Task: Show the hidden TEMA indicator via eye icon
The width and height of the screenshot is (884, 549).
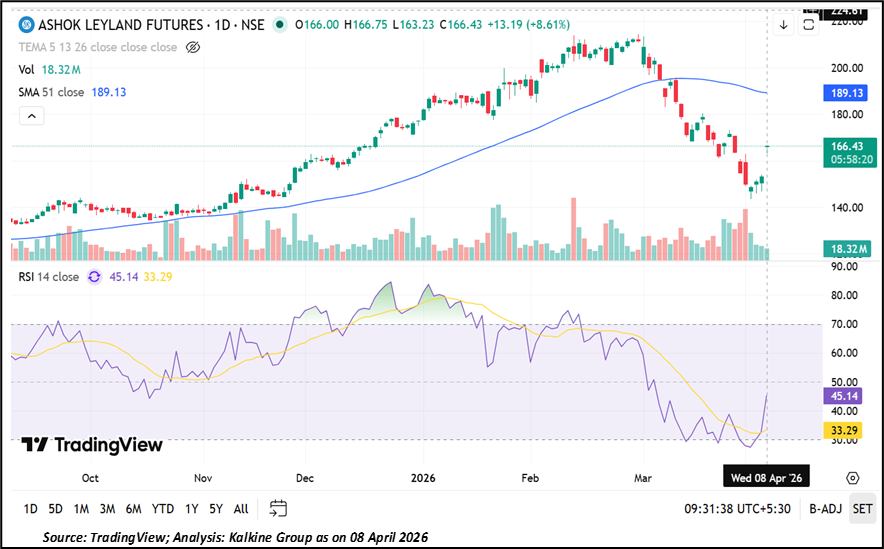Action: 195,47
